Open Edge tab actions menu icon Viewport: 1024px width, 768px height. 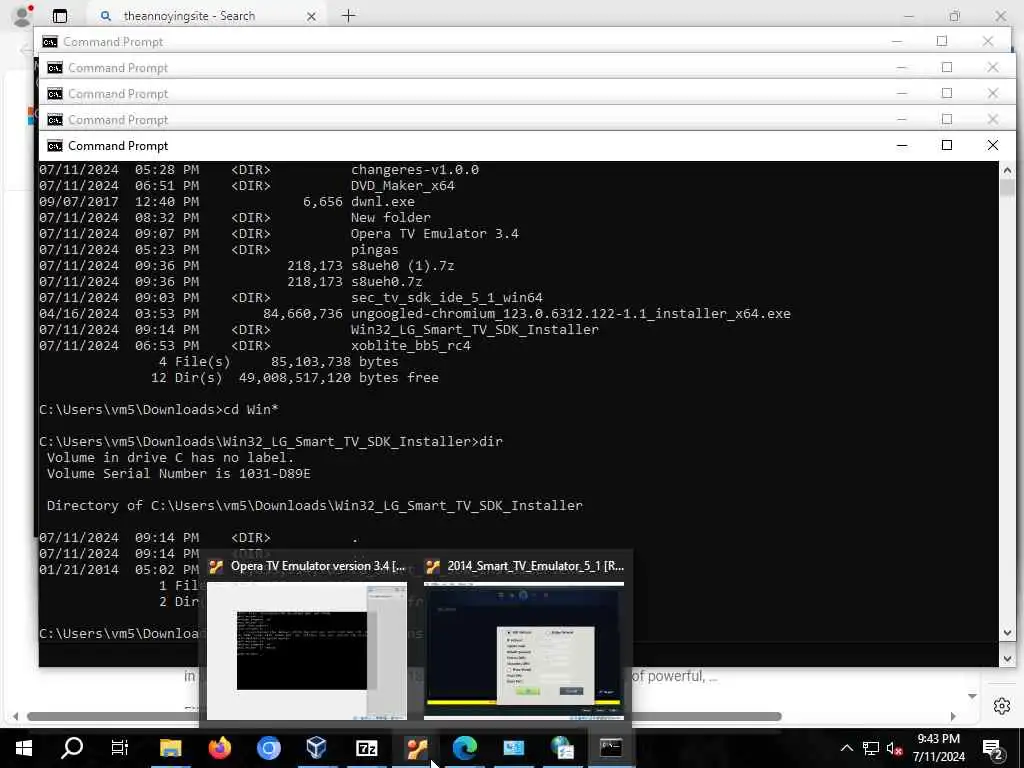tap(60, 16)
